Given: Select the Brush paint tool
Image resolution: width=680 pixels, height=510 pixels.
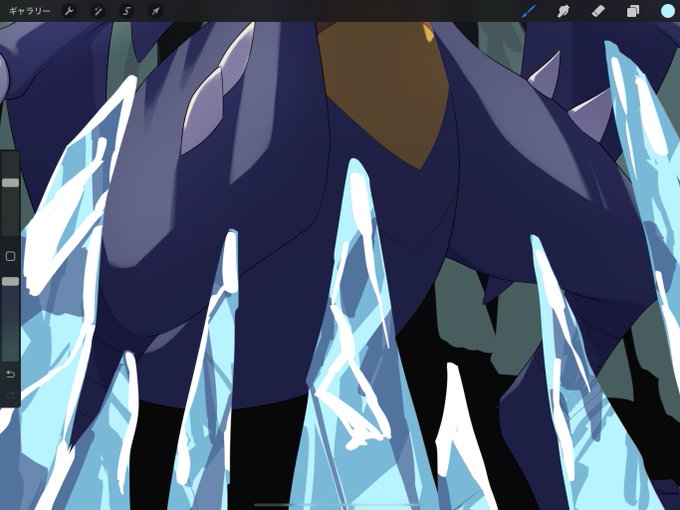Looking at the screenshot, I should click(529, 11).
